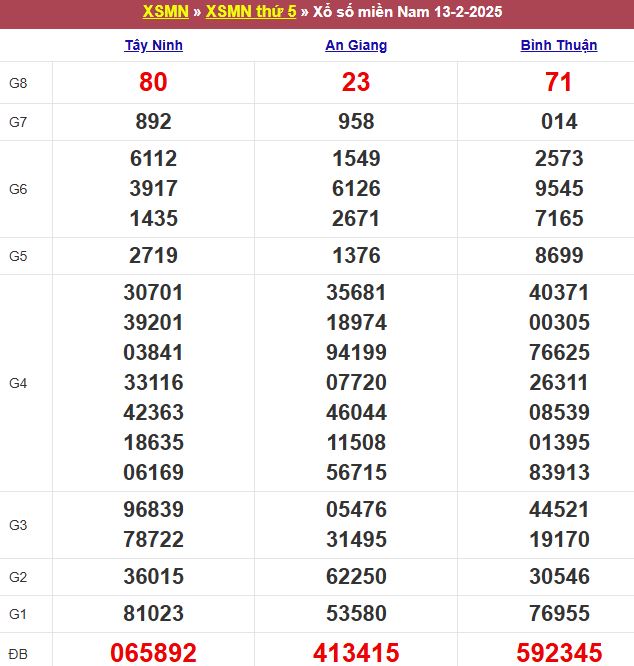Open the Bình Thuận province link
This screenshot has width=634, height=666.
point(559,45)
